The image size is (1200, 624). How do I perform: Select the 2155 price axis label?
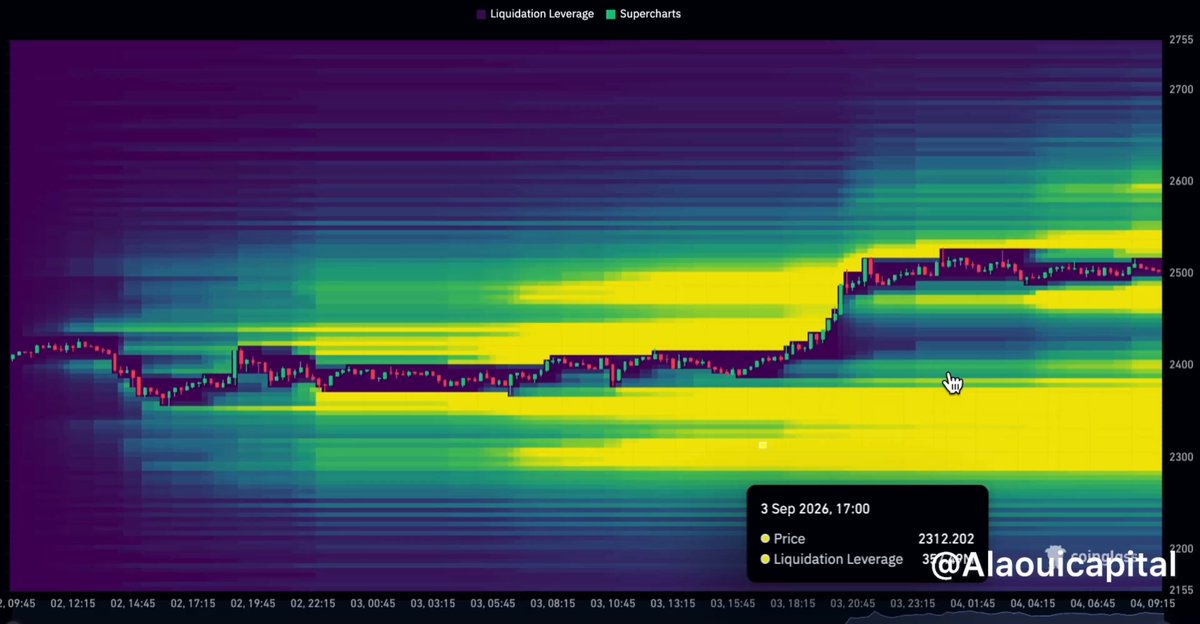[1181, 590]
